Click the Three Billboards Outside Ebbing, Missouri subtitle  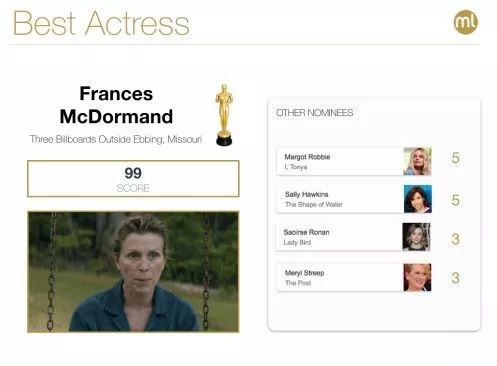[116, 139]
